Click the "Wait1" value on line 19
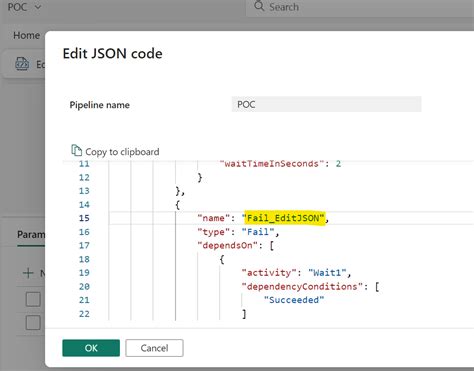Screen dimensions: 474x371 (x=327, y=273)
